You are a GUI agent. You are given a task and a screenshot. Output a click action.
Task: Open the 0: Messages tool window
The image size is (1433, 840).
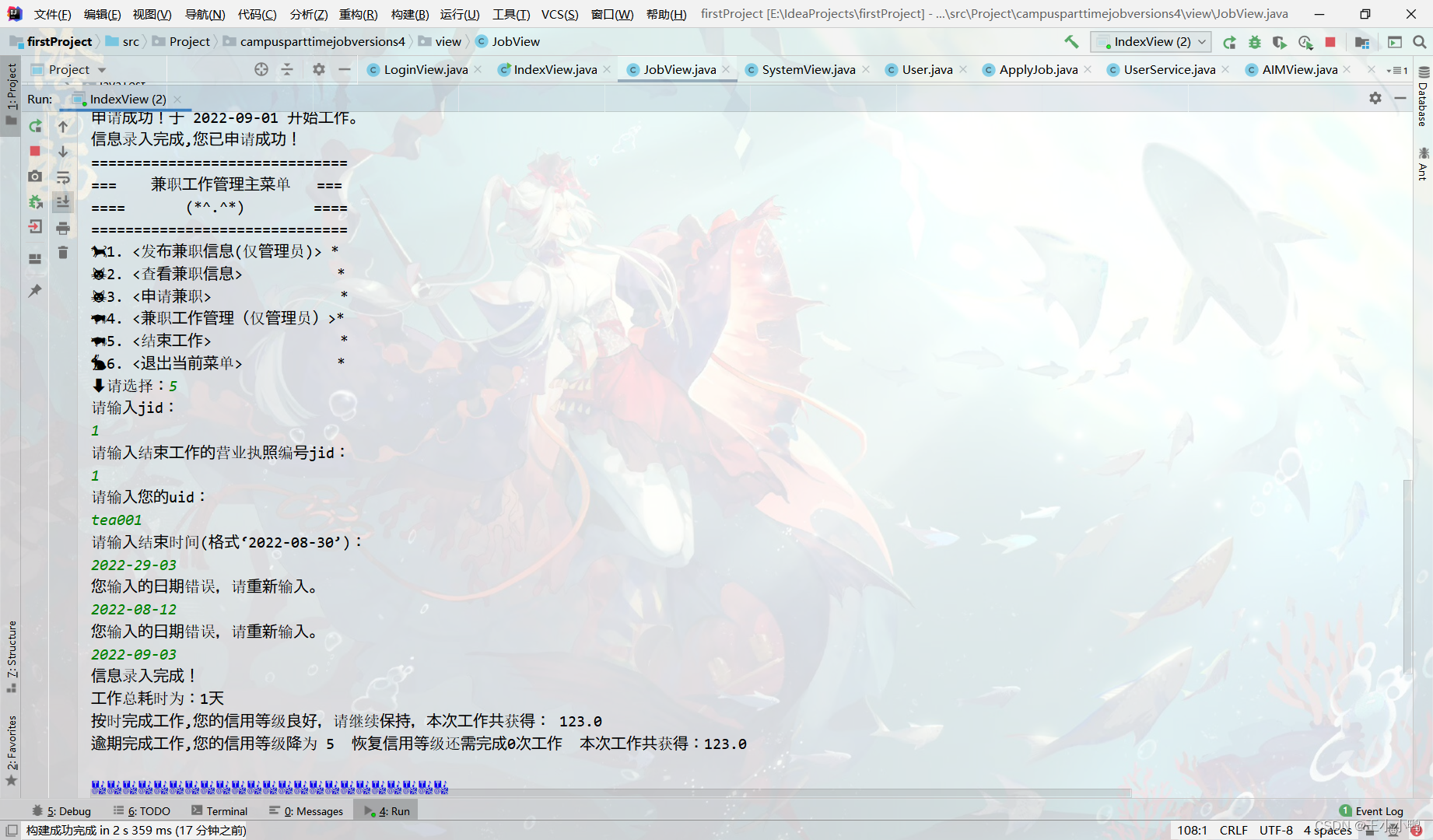pos(306,810)
